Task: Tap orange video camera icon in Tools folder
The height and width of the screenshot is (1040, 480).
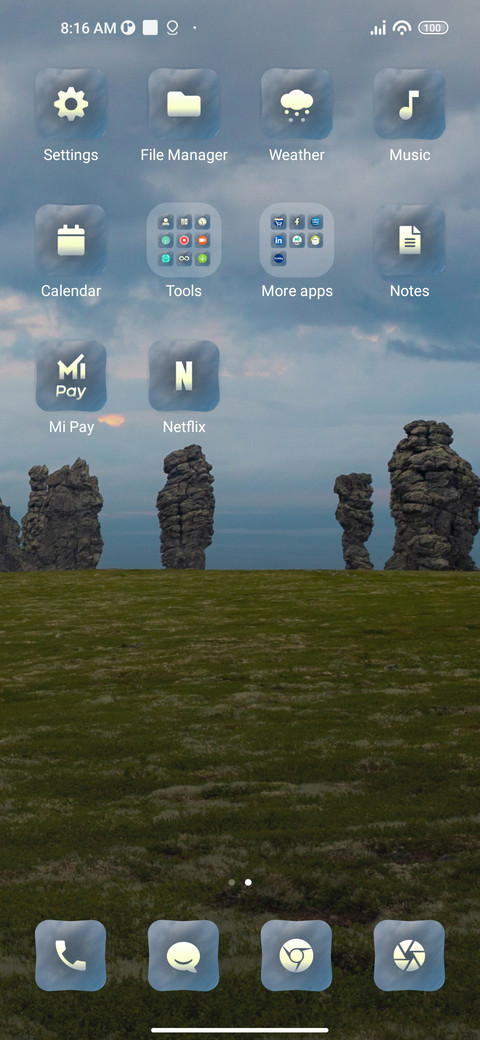Action: 202,240
